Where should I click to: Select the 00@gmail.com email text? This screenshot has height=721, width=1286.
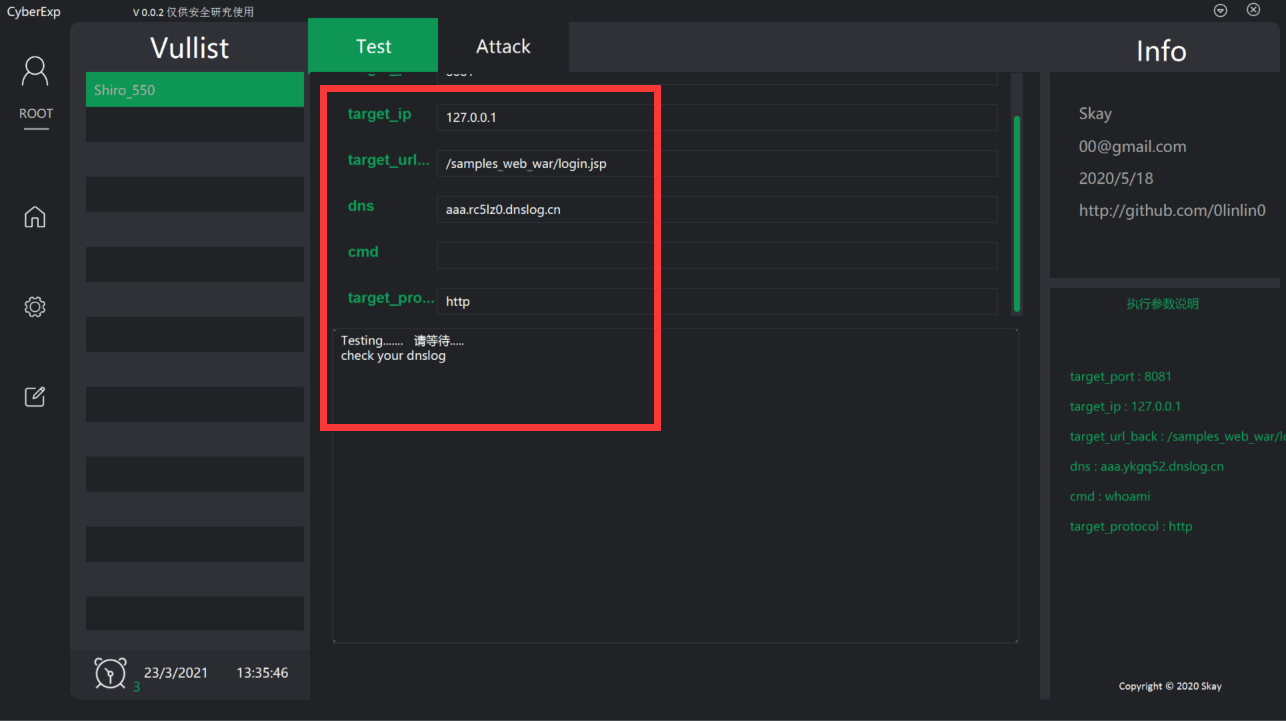pyautogui.click(x=1132, y=146)
